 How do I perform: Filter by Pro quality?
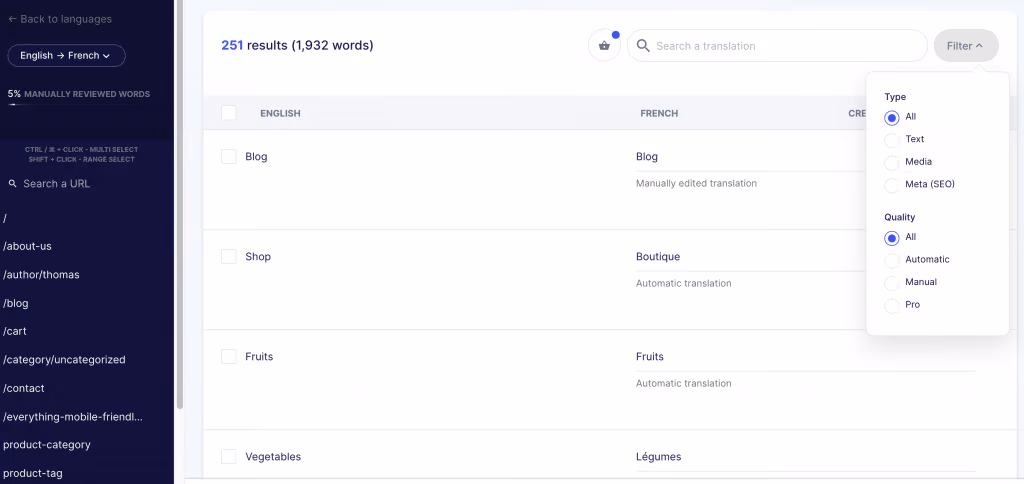pos(891,306)
